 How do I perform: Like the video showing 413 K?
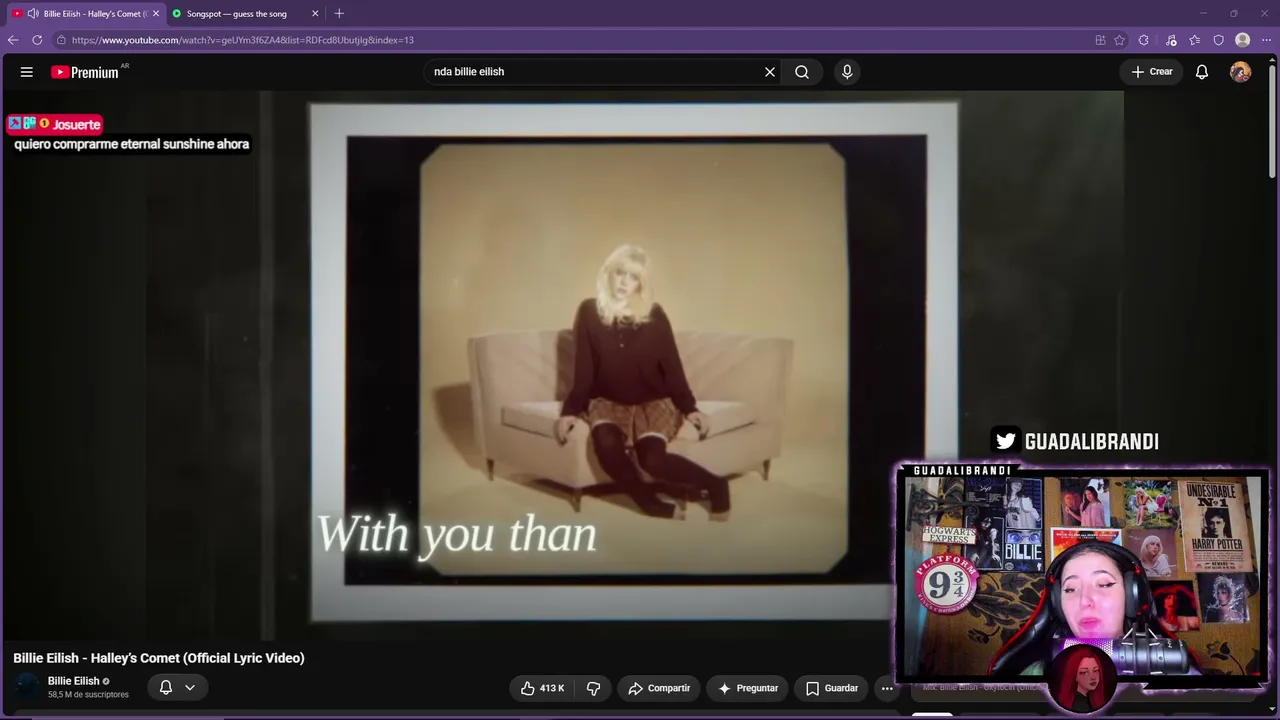pyautogui.click(x=542, y=688)
